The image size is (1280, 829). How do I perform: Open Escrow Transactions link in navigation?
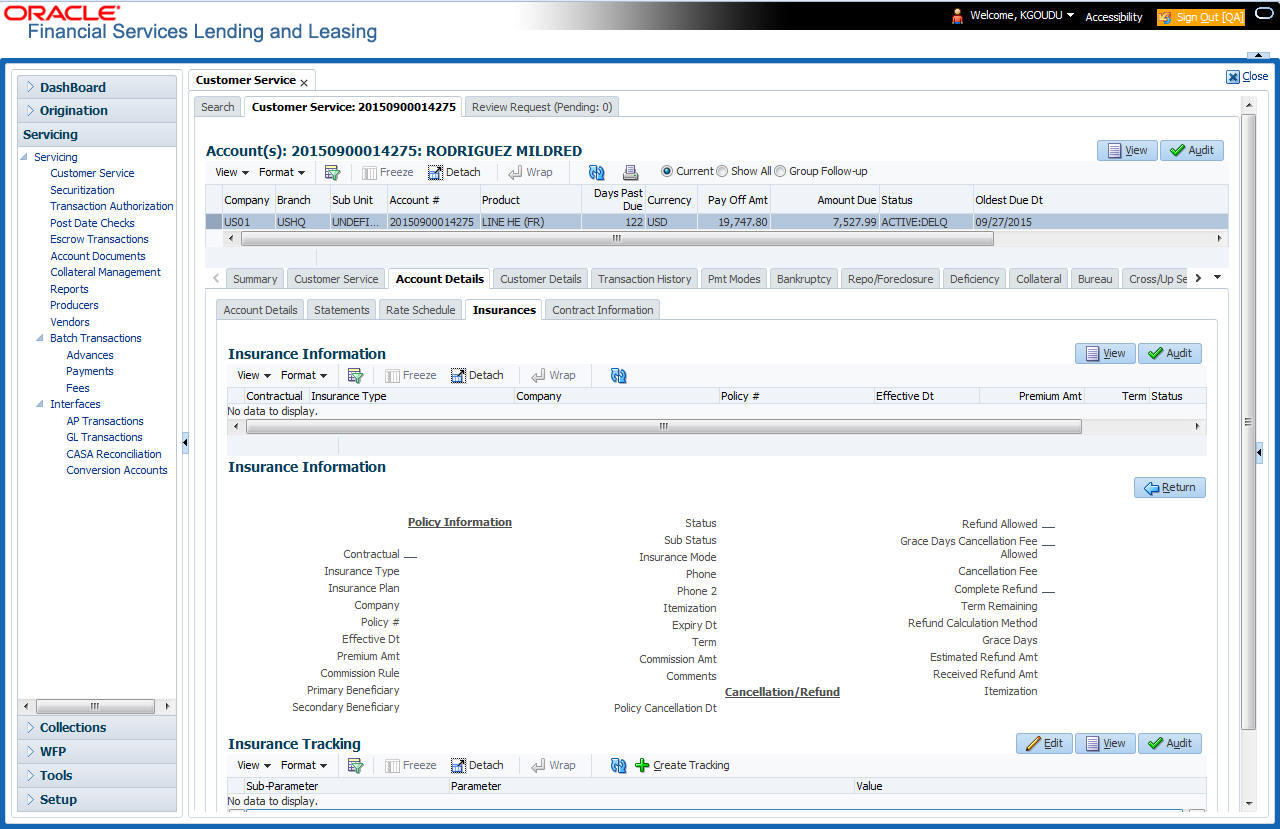pos(99,239)
